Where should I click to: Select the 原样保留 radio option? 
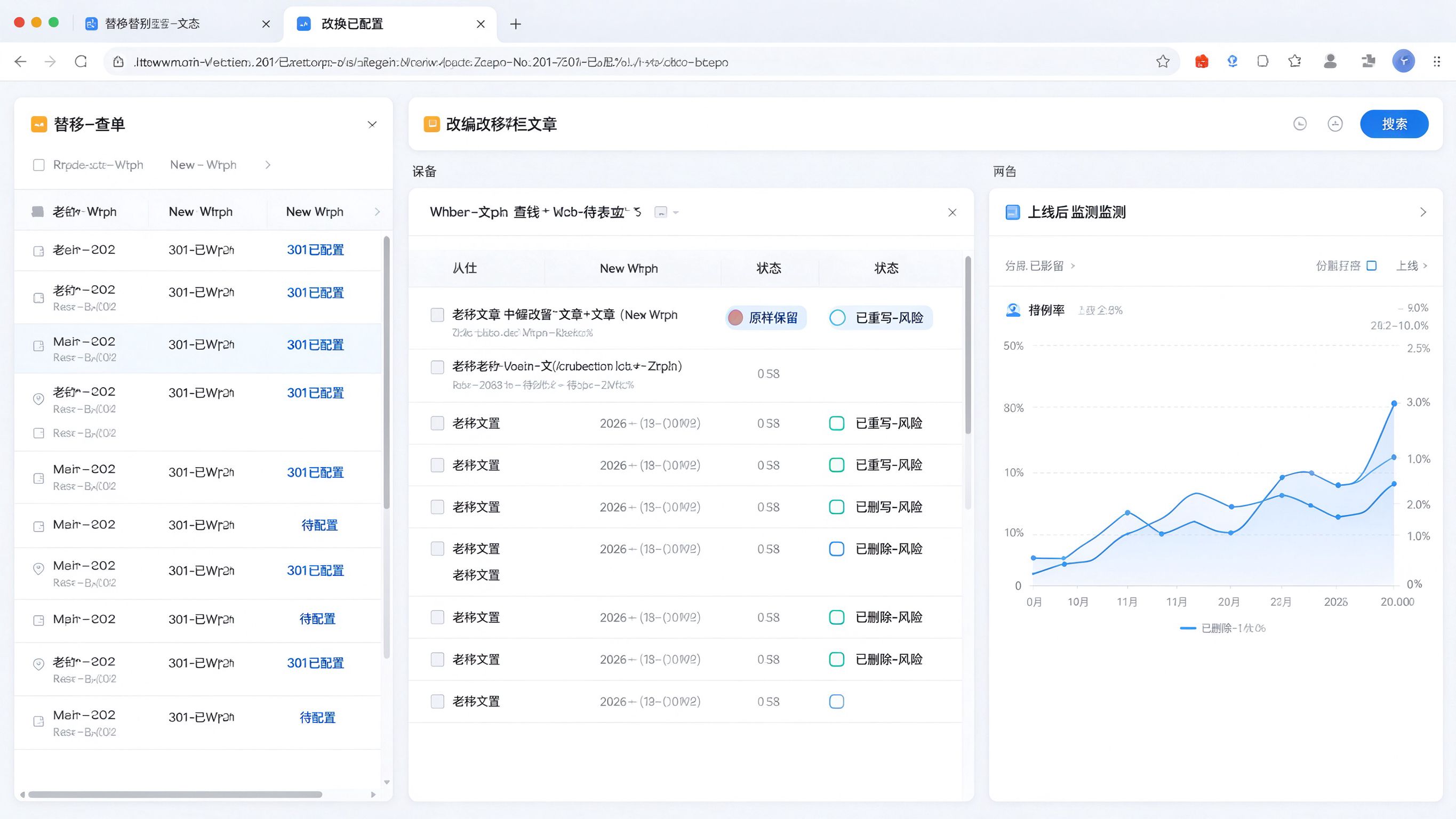[x=735, y=318]
